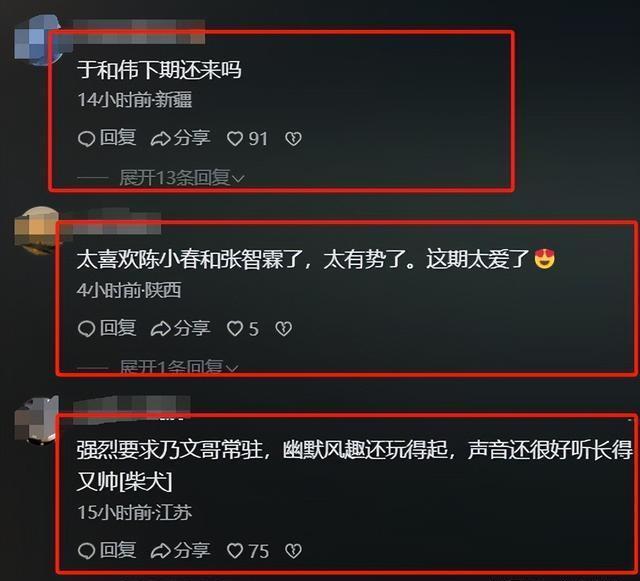Dislike the comment from 江苏

pyautogui.click(x=293, y=551)
